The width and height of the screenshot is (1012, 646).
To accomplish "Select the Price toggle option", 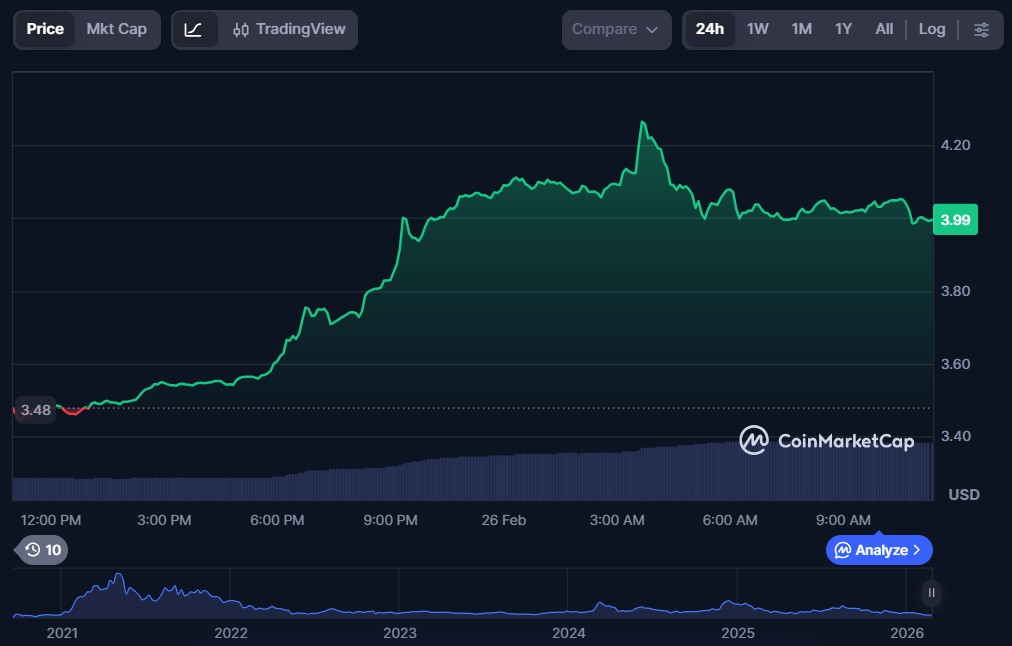I will pos(45,30).
